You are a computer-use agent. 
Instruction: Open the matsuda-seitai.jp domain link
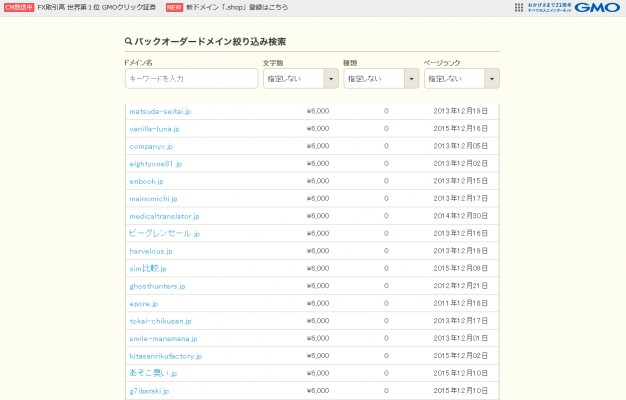point(160,111)
